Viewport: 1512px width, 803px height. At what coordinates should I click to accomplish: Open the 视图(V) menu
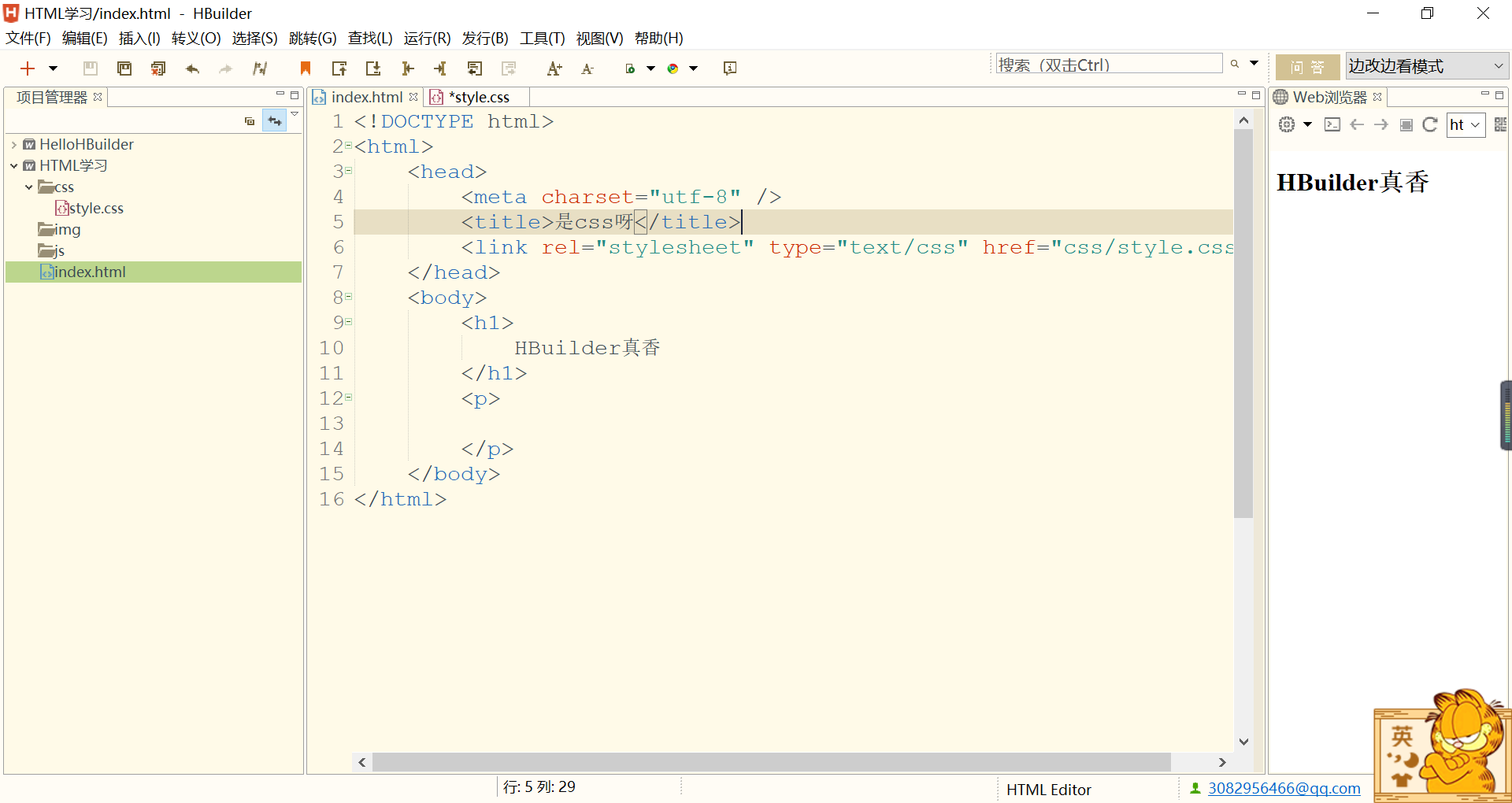[x=599, y=38]
